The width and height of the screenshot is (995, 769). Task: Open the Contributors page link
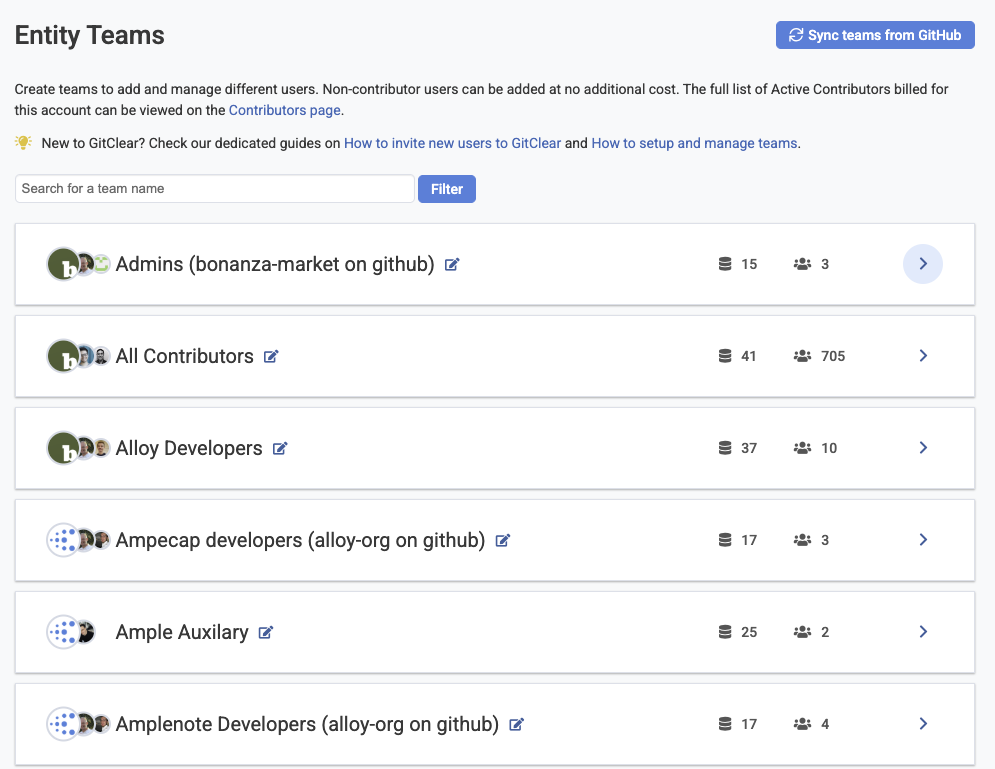[284, 110]
